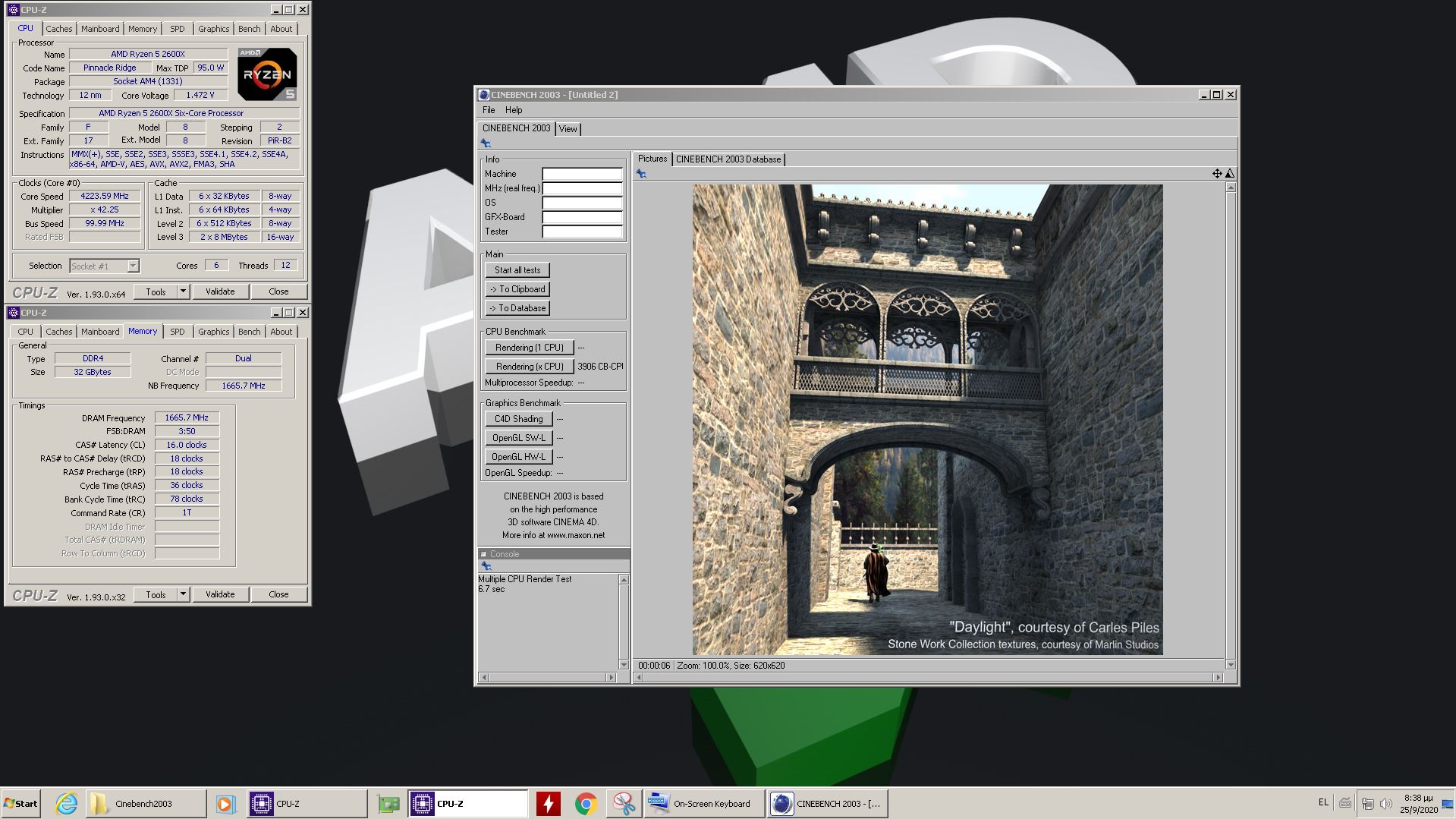This screenshot has height=819, width=1456.
Task: Click the triangle zoom icon in the picture viewer
Action: [x=1230, y=174]
